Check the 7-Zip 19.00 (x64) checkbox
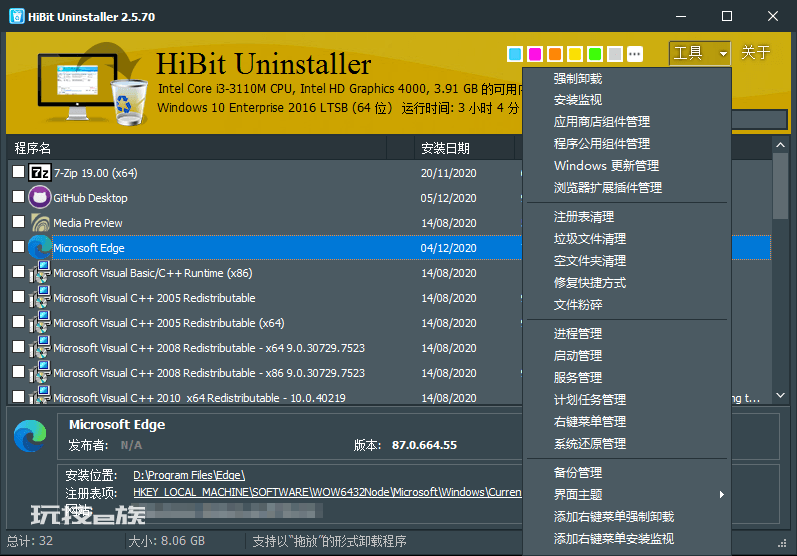The height and width of the screenshot is (556, 797). [x=18, y=172]
